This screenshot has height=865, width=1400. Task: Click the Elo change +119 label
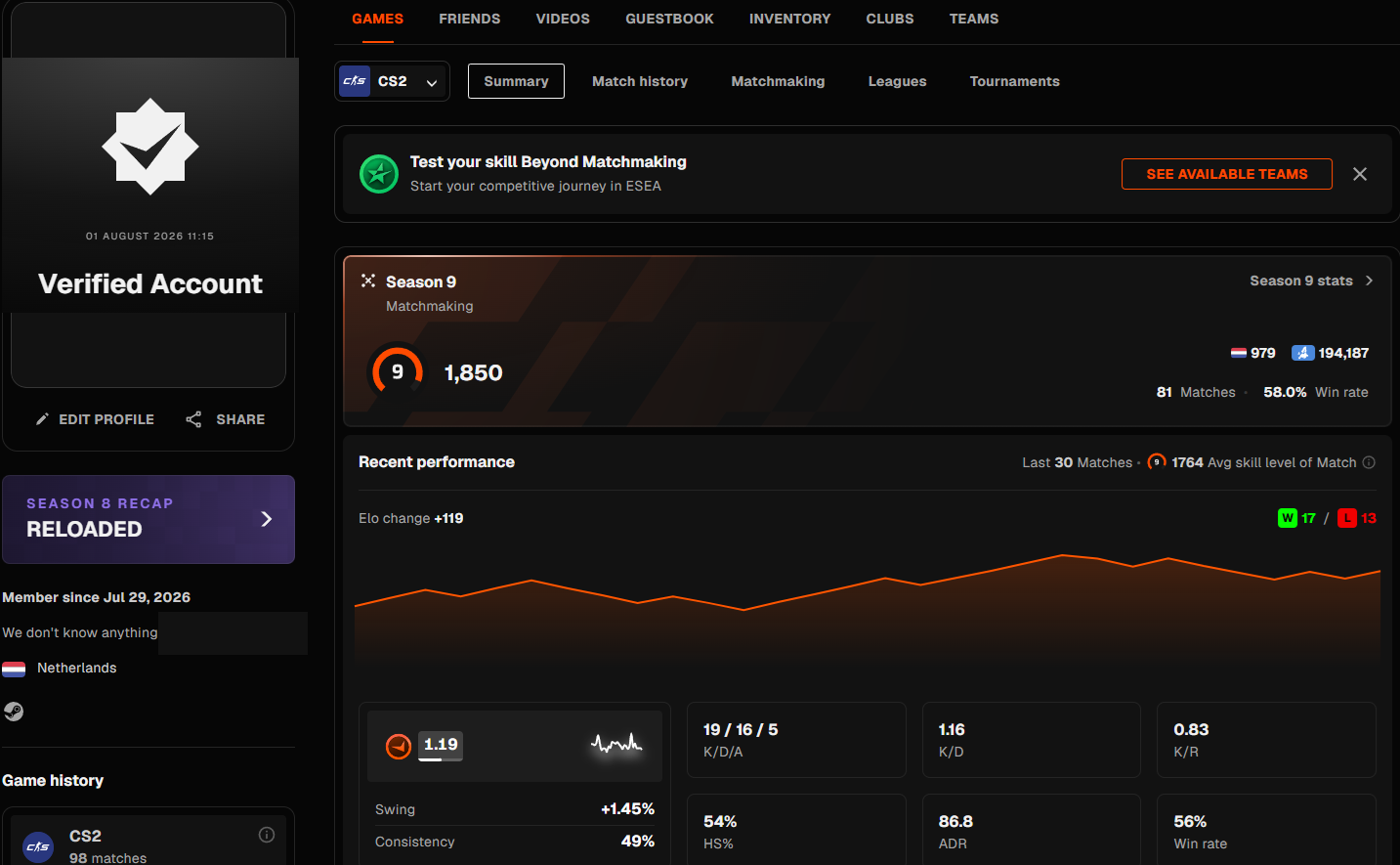pyautogui.click(x=410, y=518)
